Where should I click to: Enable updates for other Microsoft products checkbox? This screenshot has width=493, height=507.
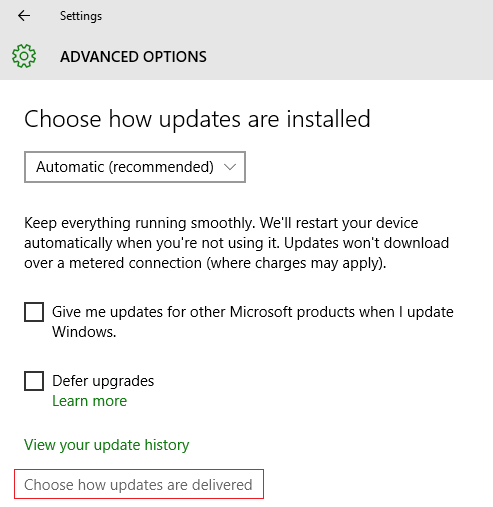coord(34,312)
